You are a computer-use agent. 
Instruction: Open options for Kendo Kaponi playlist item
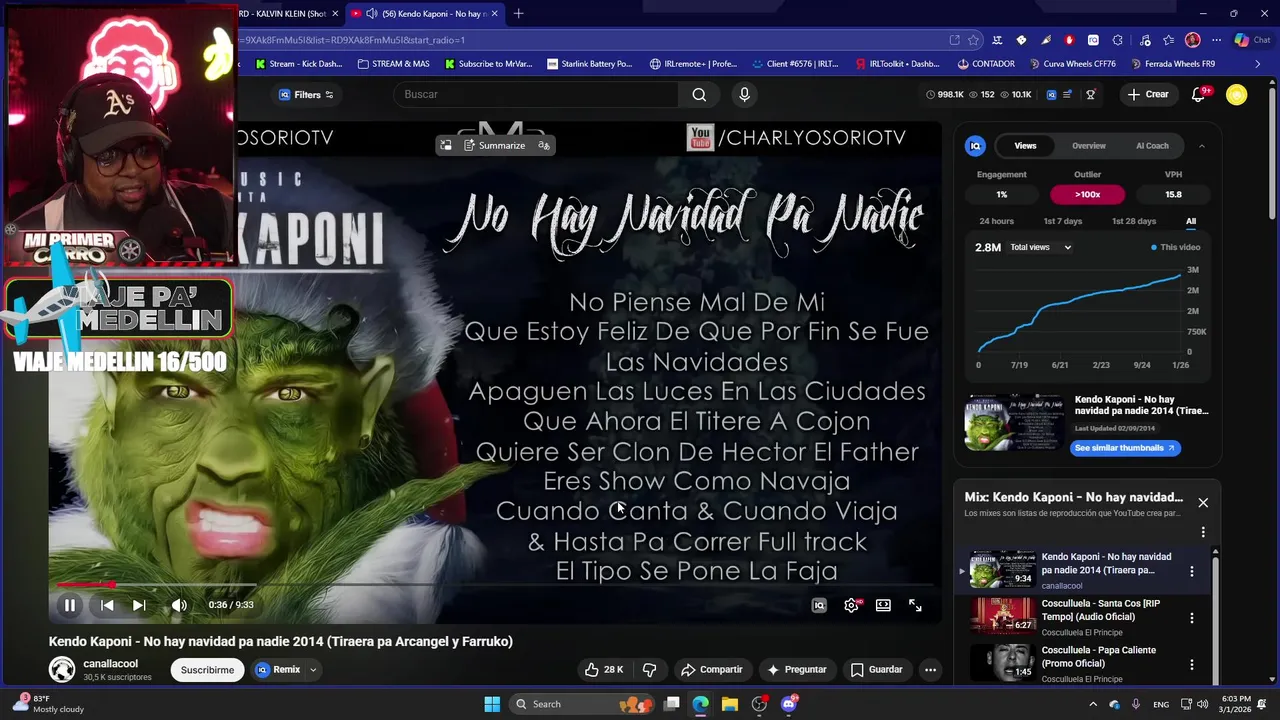[1191, 571]
